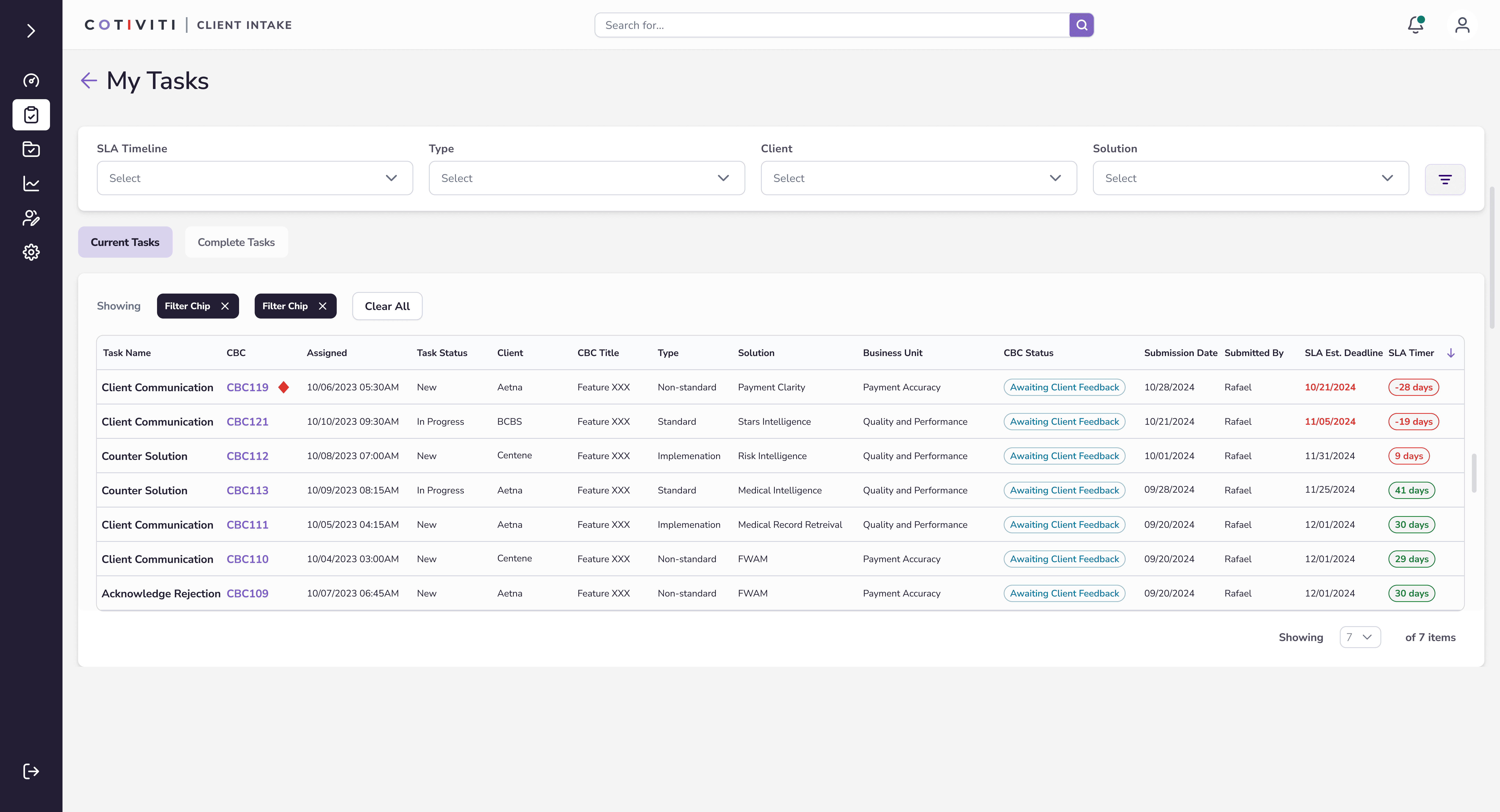Open the notifications bell icon
Image resolution: width=1500 pixels, height=812 pixels.
point(1415,25)
